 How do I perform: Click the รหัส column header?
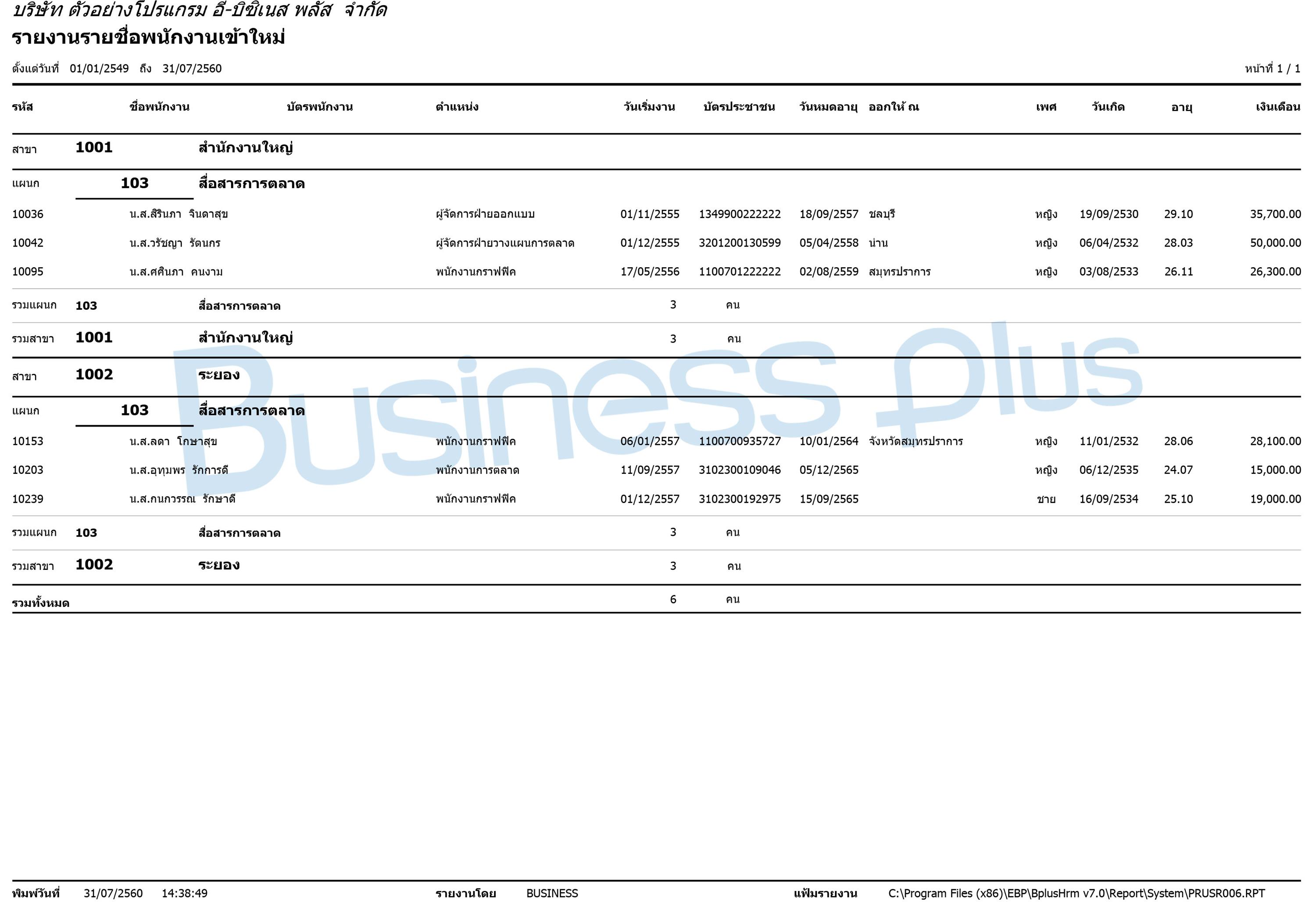[23, 107]
